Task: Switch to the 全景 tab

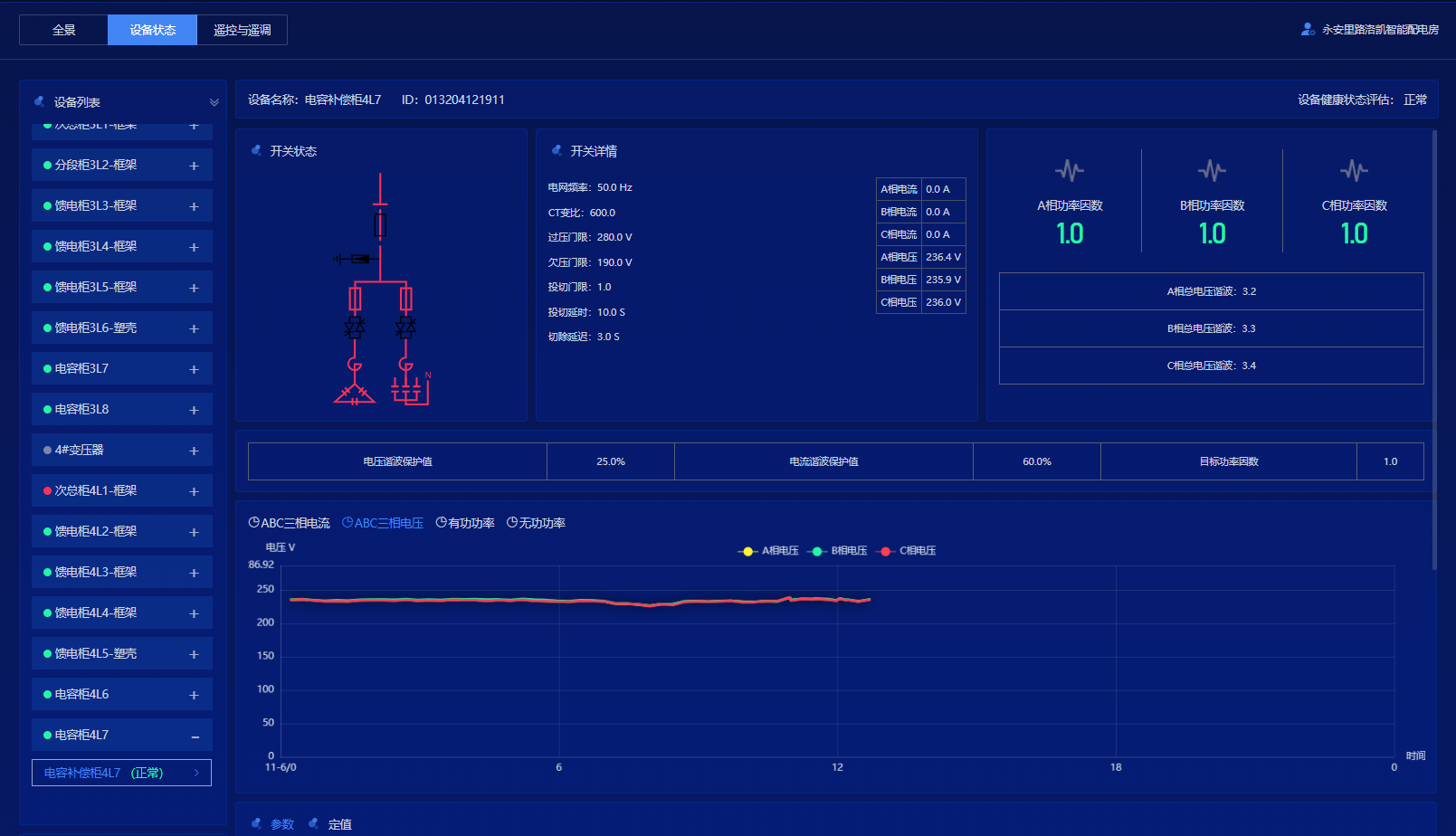Action: pyautogui.click(x=63, y=30)
